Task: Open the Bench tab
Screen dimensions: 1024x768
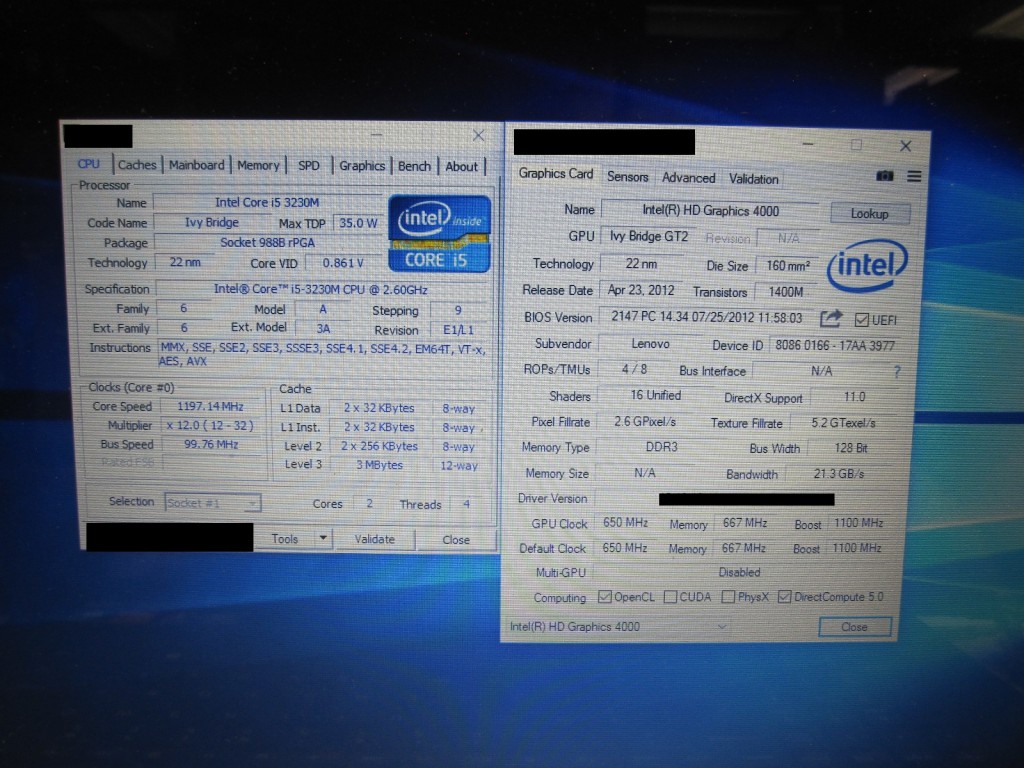Action: click(414, 167)
